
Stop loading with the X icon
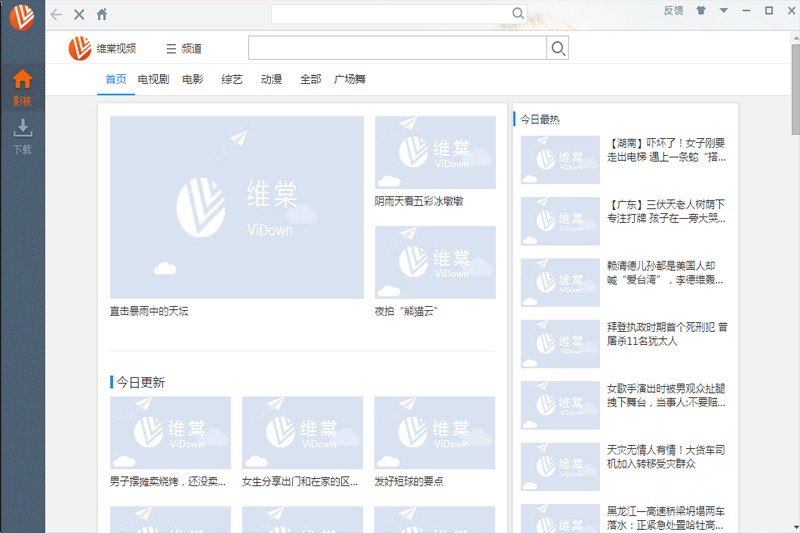[x=79, y=14]
